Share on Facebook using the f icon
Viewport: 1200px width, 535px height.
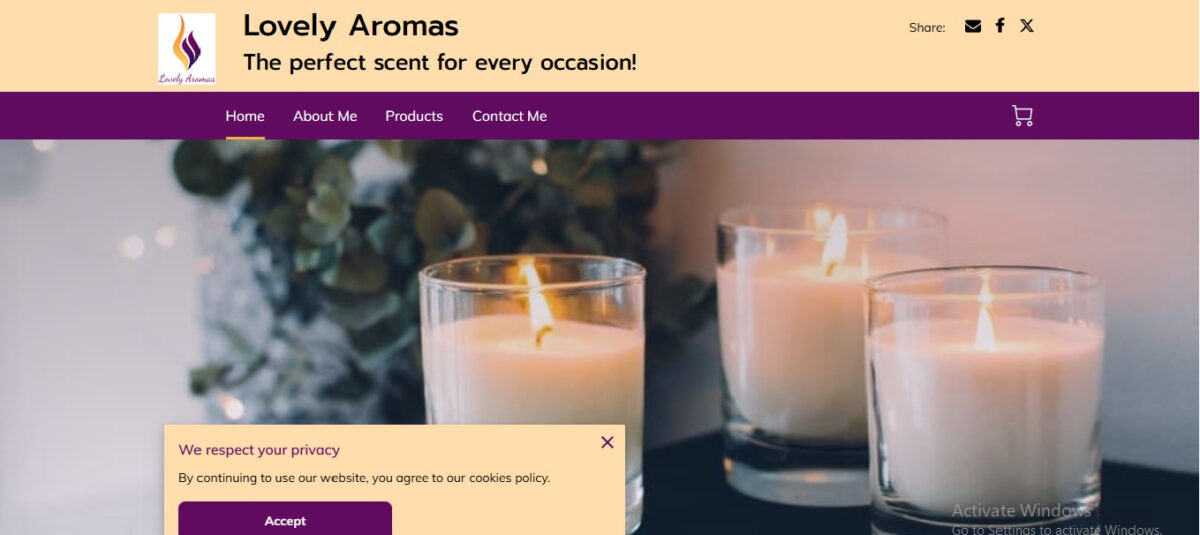pyautogui.click(x=999, y=26)
